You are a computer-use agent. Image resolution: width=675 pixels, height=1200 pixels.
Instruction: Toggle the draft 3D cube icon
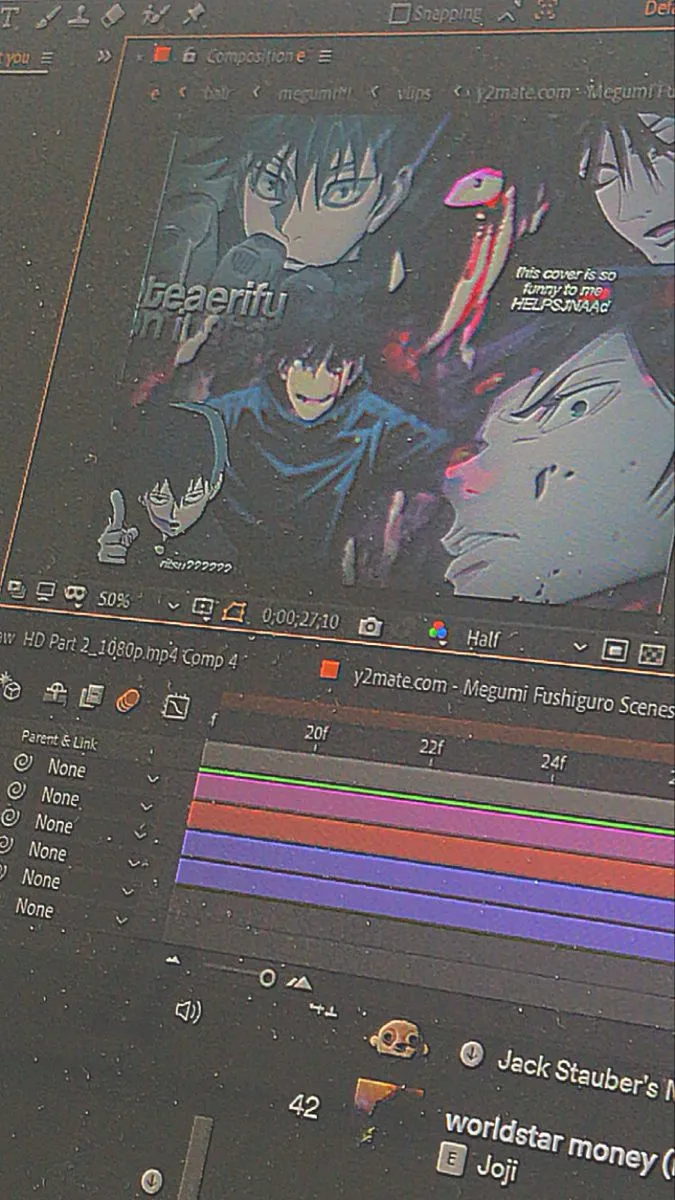pos(11,687)
